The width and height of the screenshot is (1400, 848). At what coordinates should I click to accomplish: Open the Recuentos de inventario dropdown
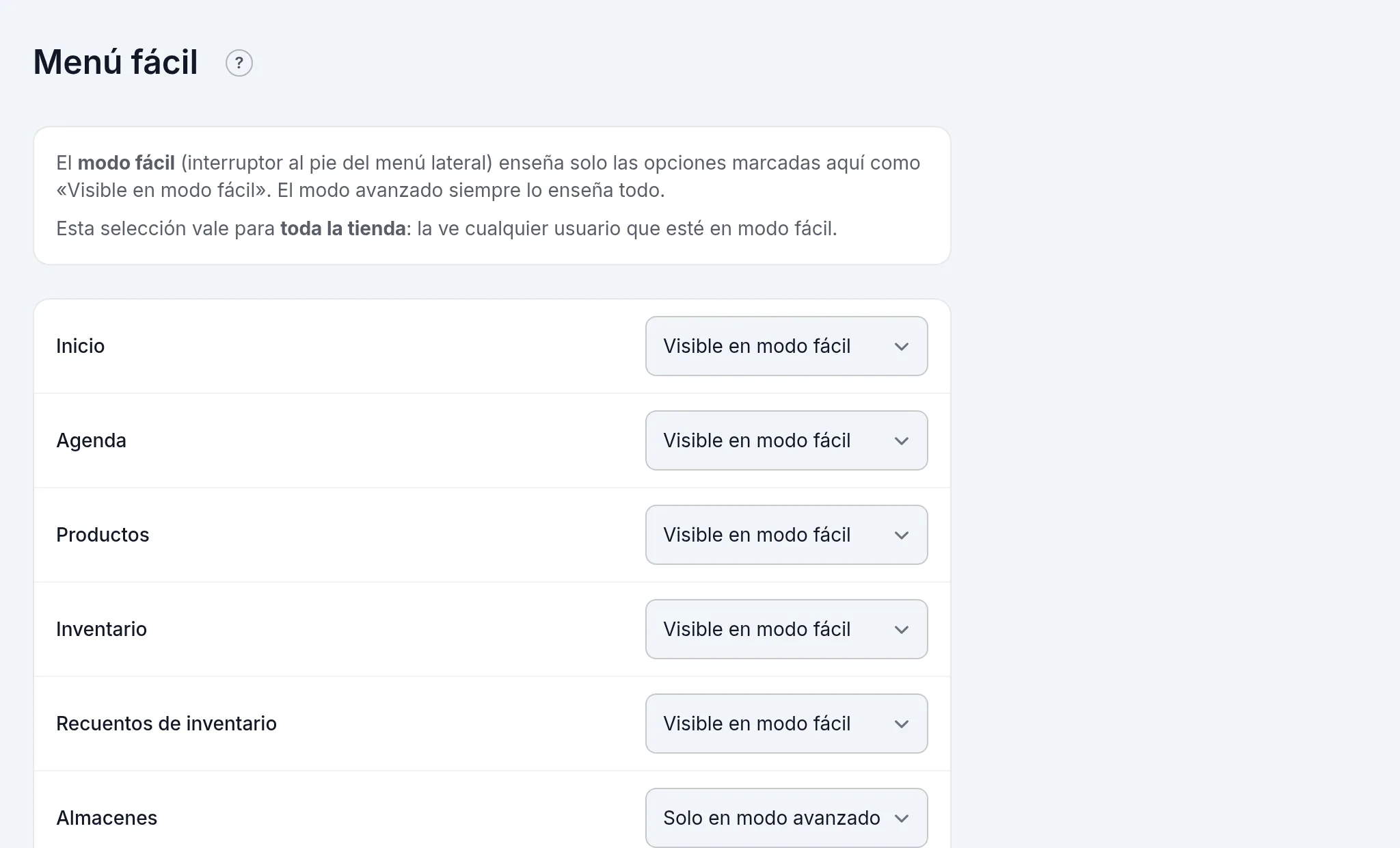pyautogui.click(x=786, y=724)
